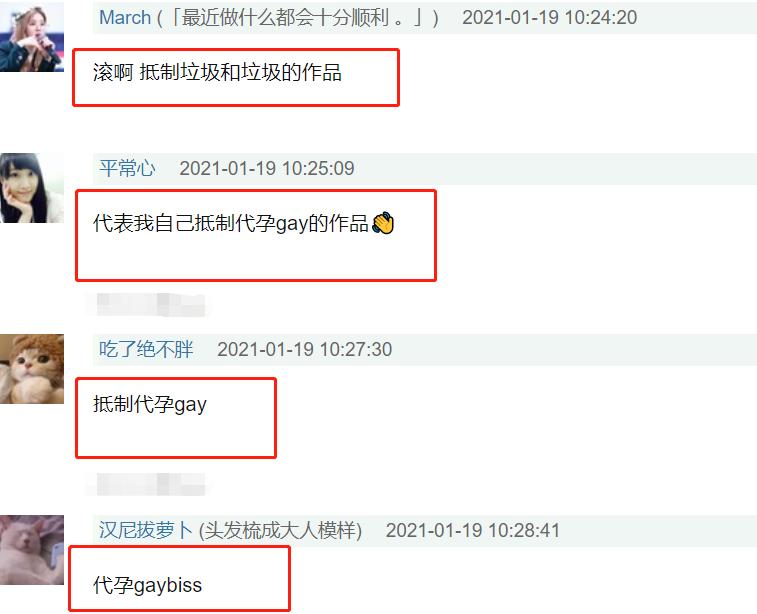Click the comment text 代孕gaybiss
This screenshot has height=614, width=757.
tap(147, 585)
